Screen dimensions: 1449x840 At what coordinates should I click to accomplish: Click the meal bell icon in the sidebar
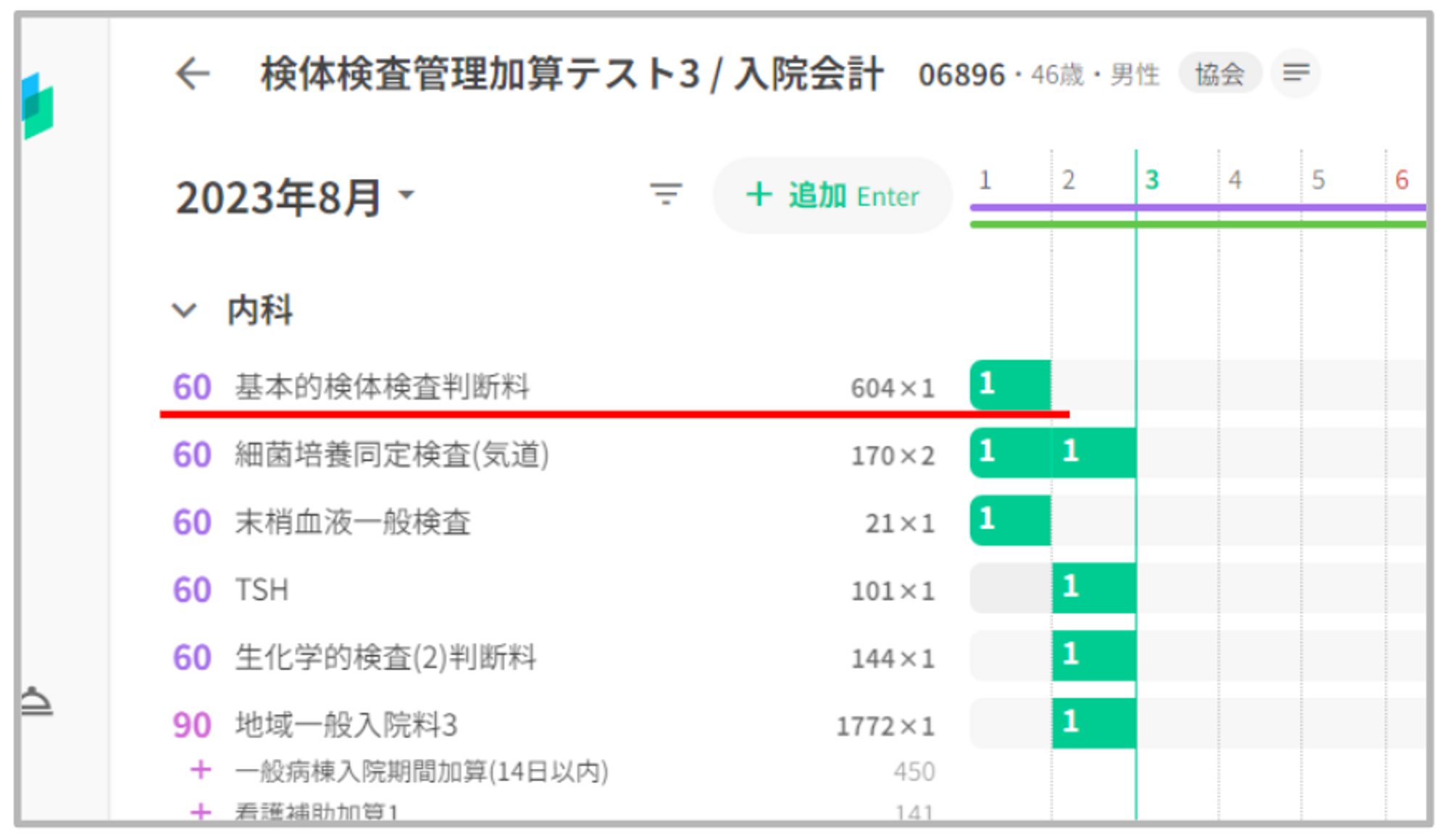point(36,702)
